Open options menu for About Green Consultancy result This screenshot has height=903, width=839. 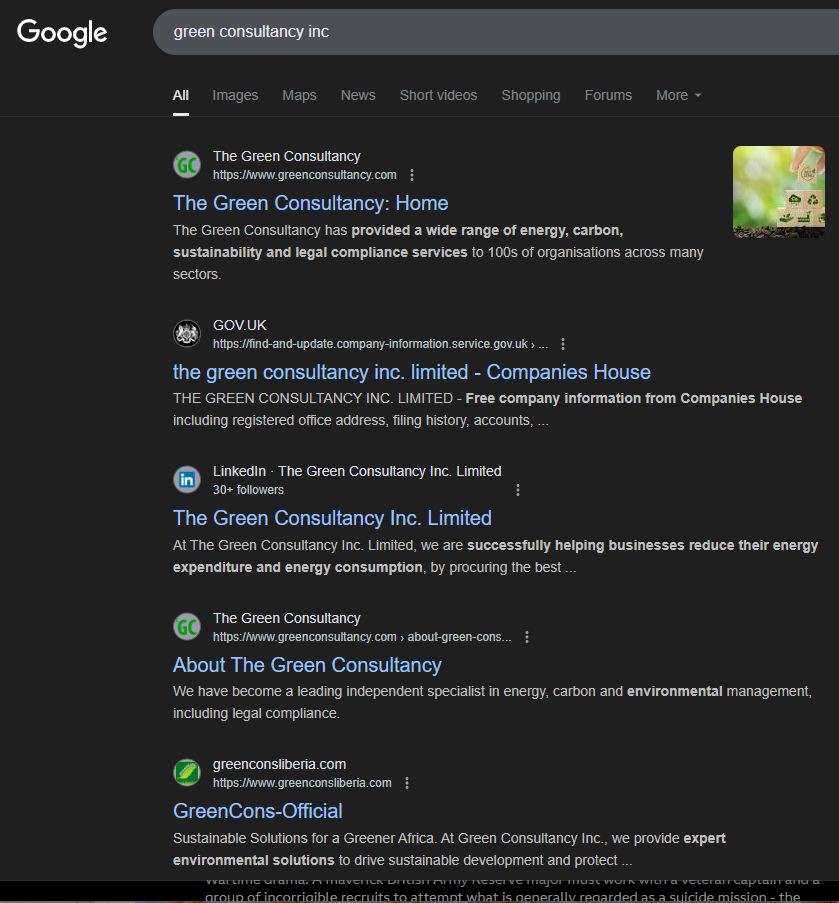pos(527,637)
